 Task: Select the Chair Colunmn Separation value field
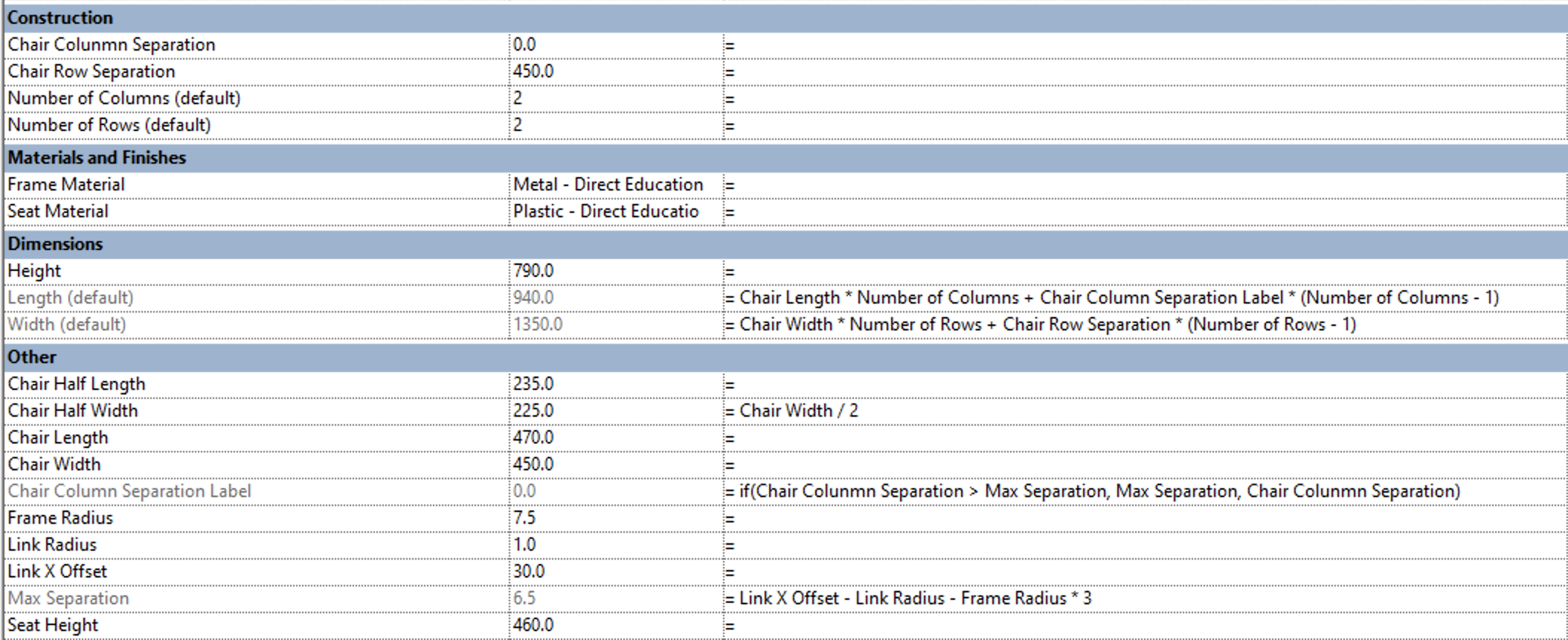click(616, 45)
